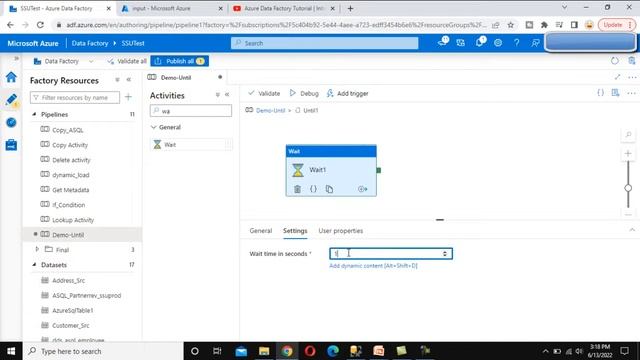
Task: Collapse Factory Resources panel chevrons
Action: (x=129, y=80)
